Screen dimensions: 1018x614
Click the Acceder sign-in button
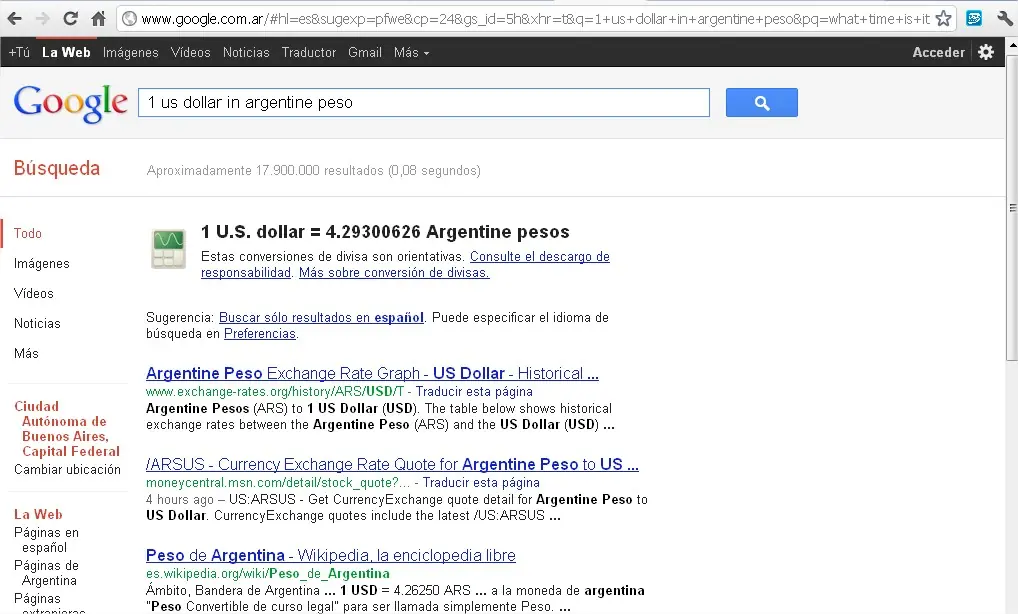tap(938, 53)
